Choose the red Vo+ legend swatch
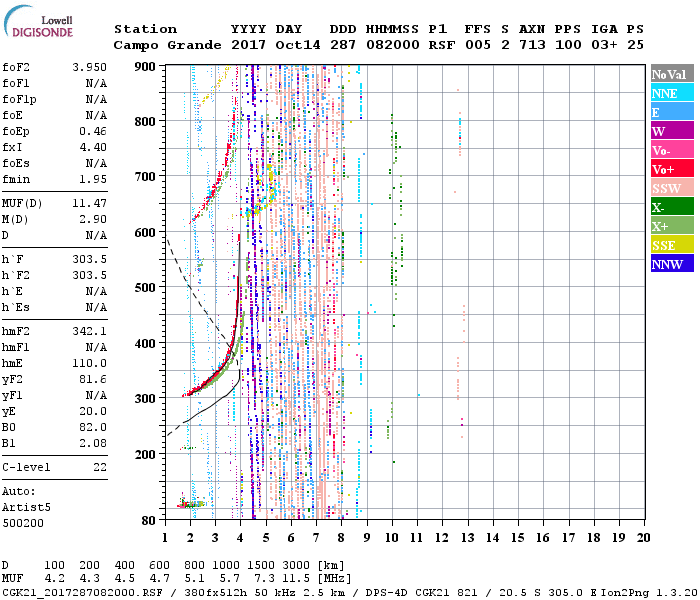The height and width of the screenshot is (600, 700). (x=670, y=170)
